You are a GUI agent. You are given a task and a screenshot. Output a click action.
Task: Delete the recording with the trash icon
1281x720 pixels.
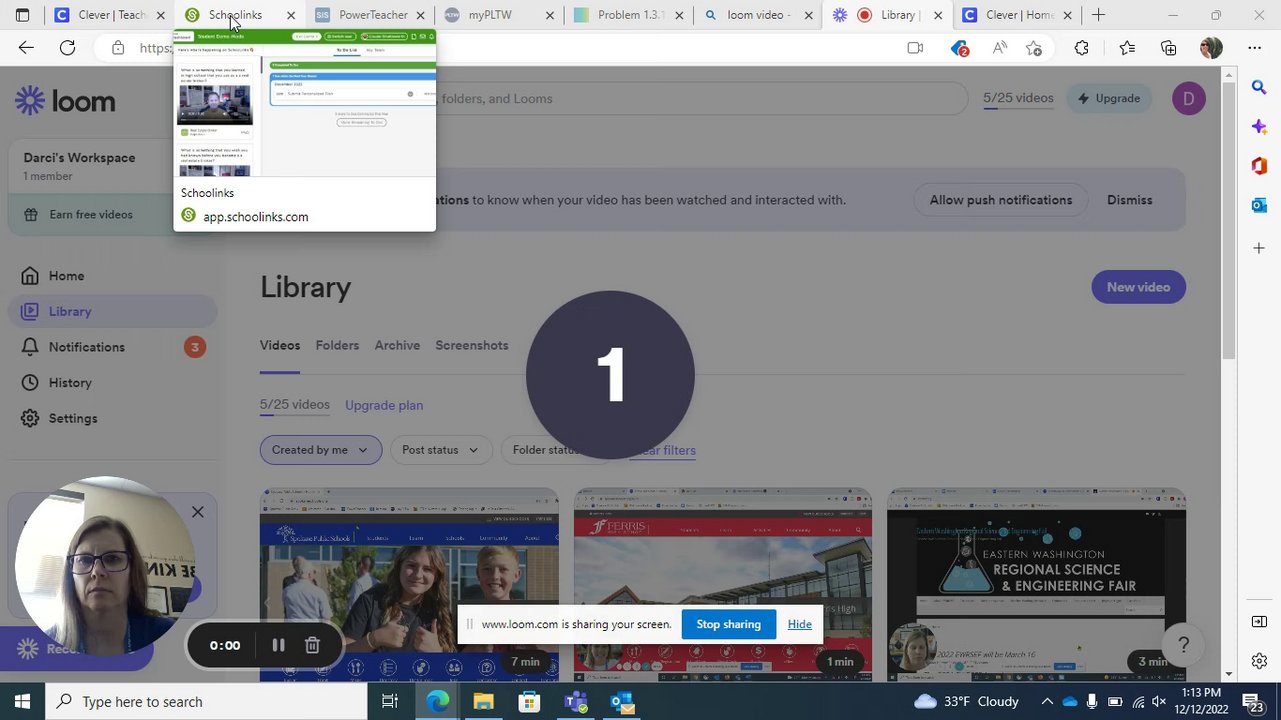coord(312,645)
